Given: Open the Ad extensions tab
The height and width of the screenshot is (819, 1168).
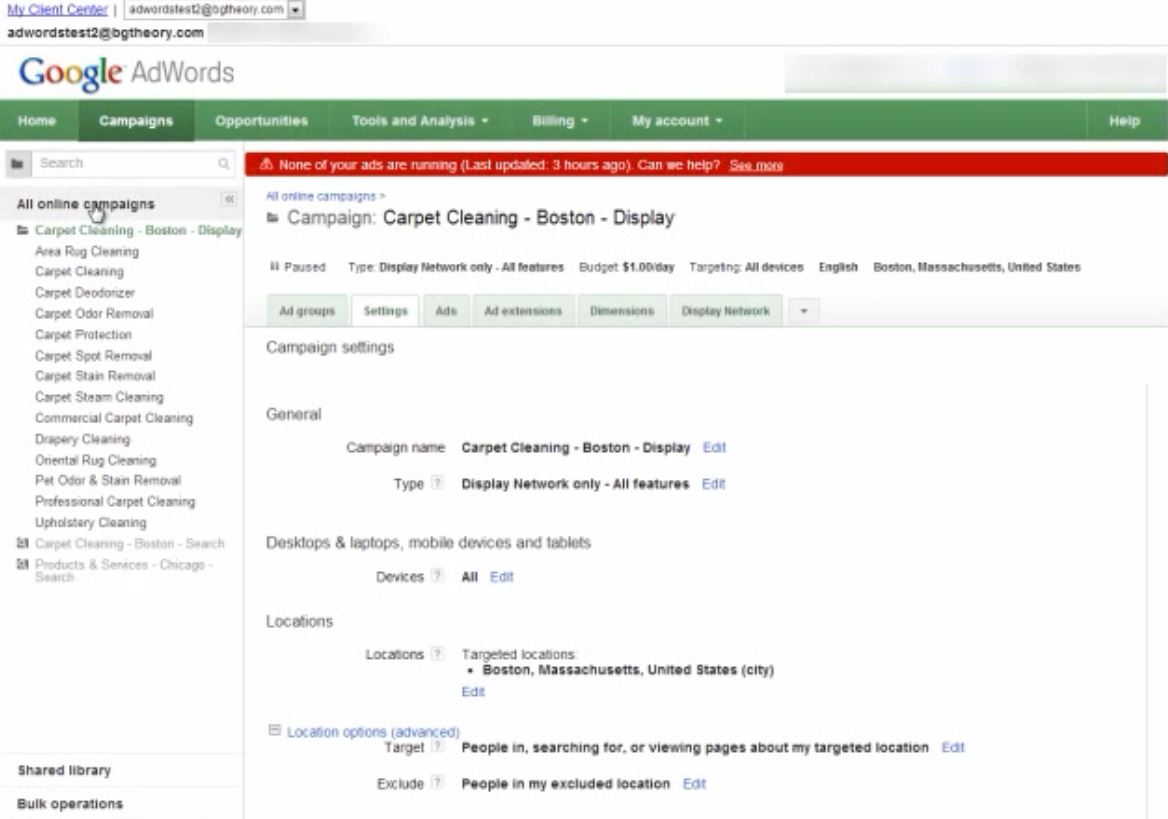Looking at the screenshot, I should click(523, 311).
